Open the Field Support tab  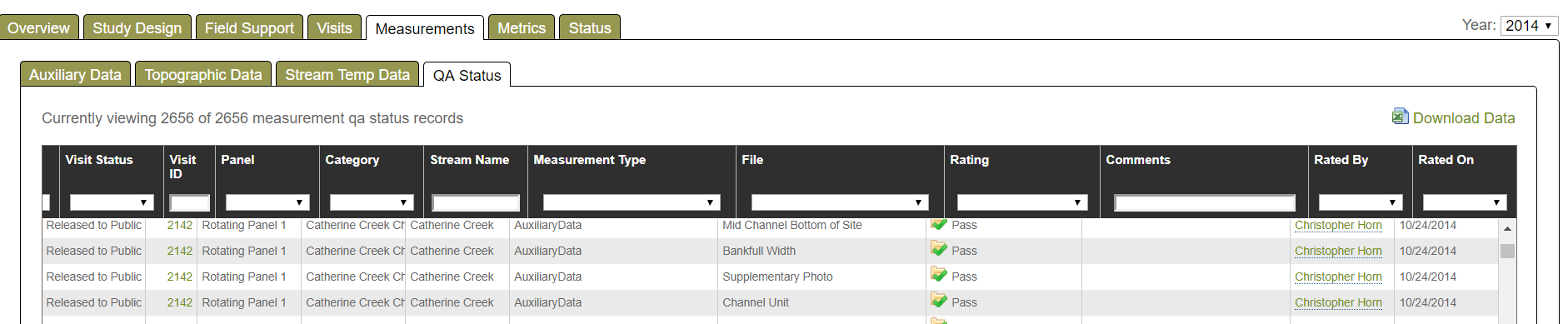pyautogui.click(x=249, y=27)
